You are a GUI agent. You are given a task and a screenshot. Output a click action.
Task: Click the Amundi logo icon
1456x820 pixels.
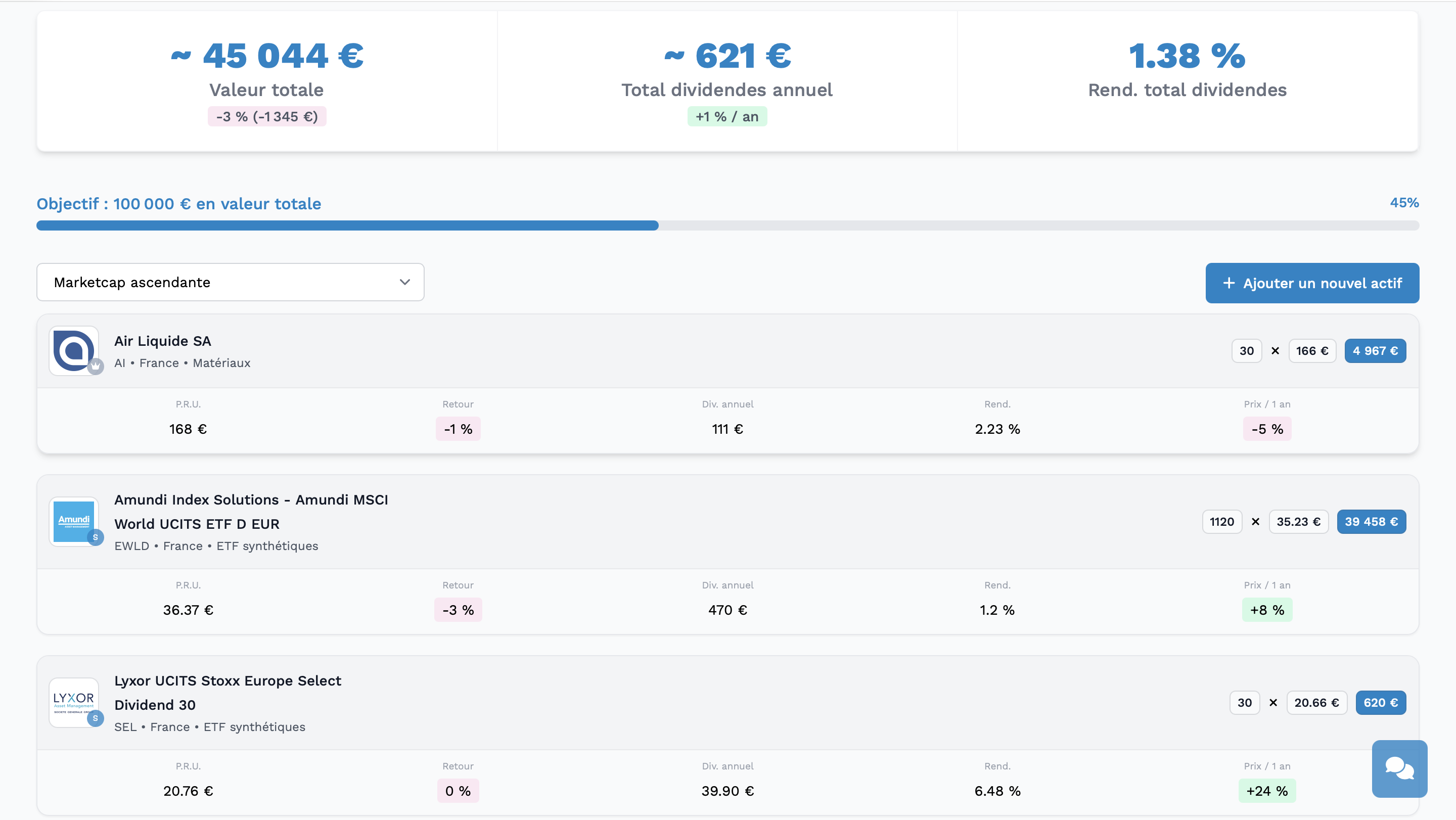point(73,521)
